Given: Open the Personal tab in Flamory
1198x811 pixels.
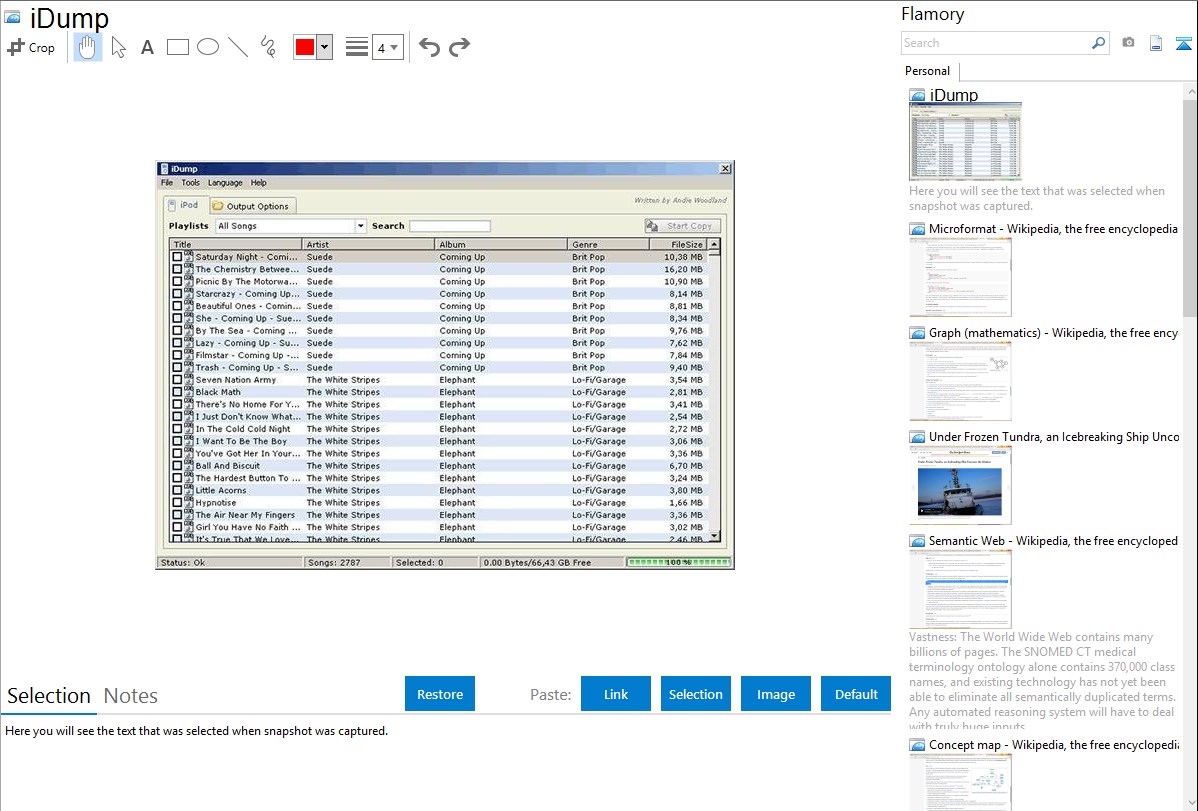Looking at the screenshot, I should pos(928,71).
